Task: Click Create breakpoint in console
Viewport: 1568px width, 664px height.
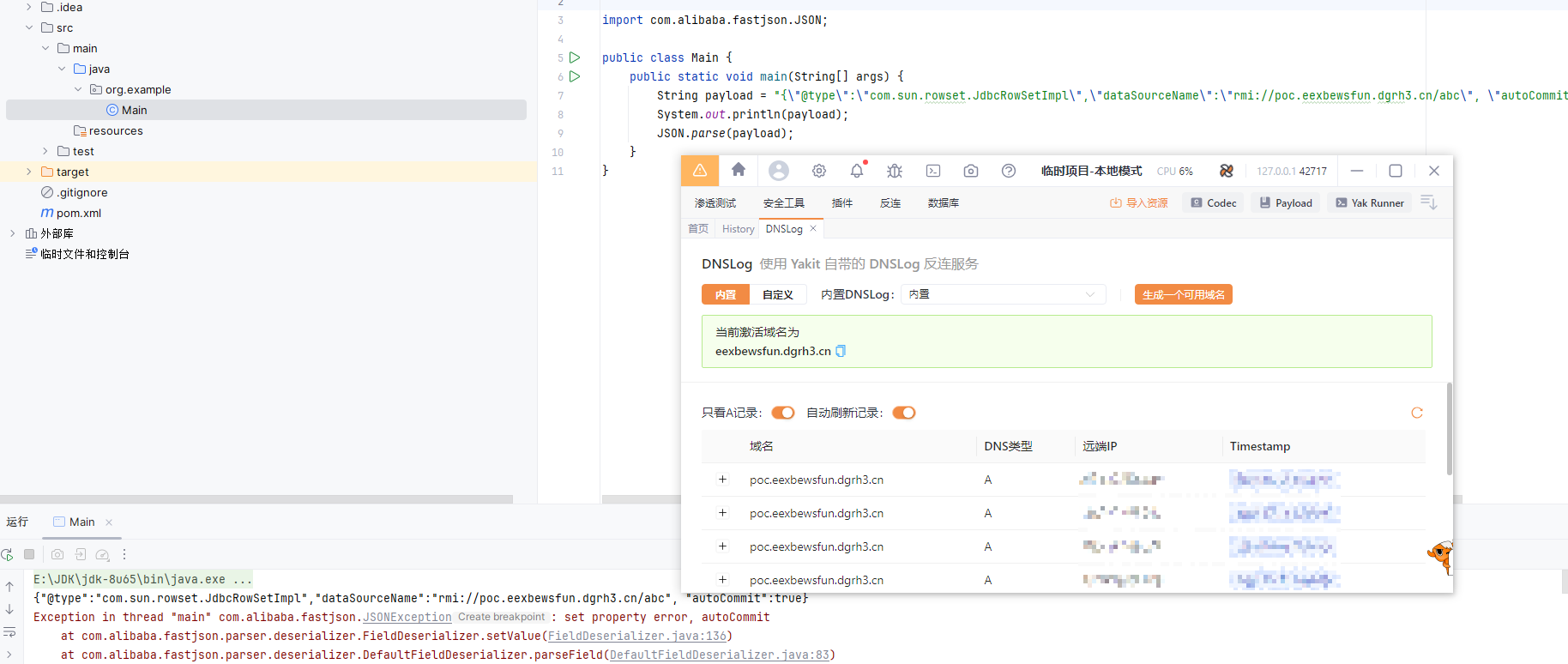Action: click(x=501, y=617)
